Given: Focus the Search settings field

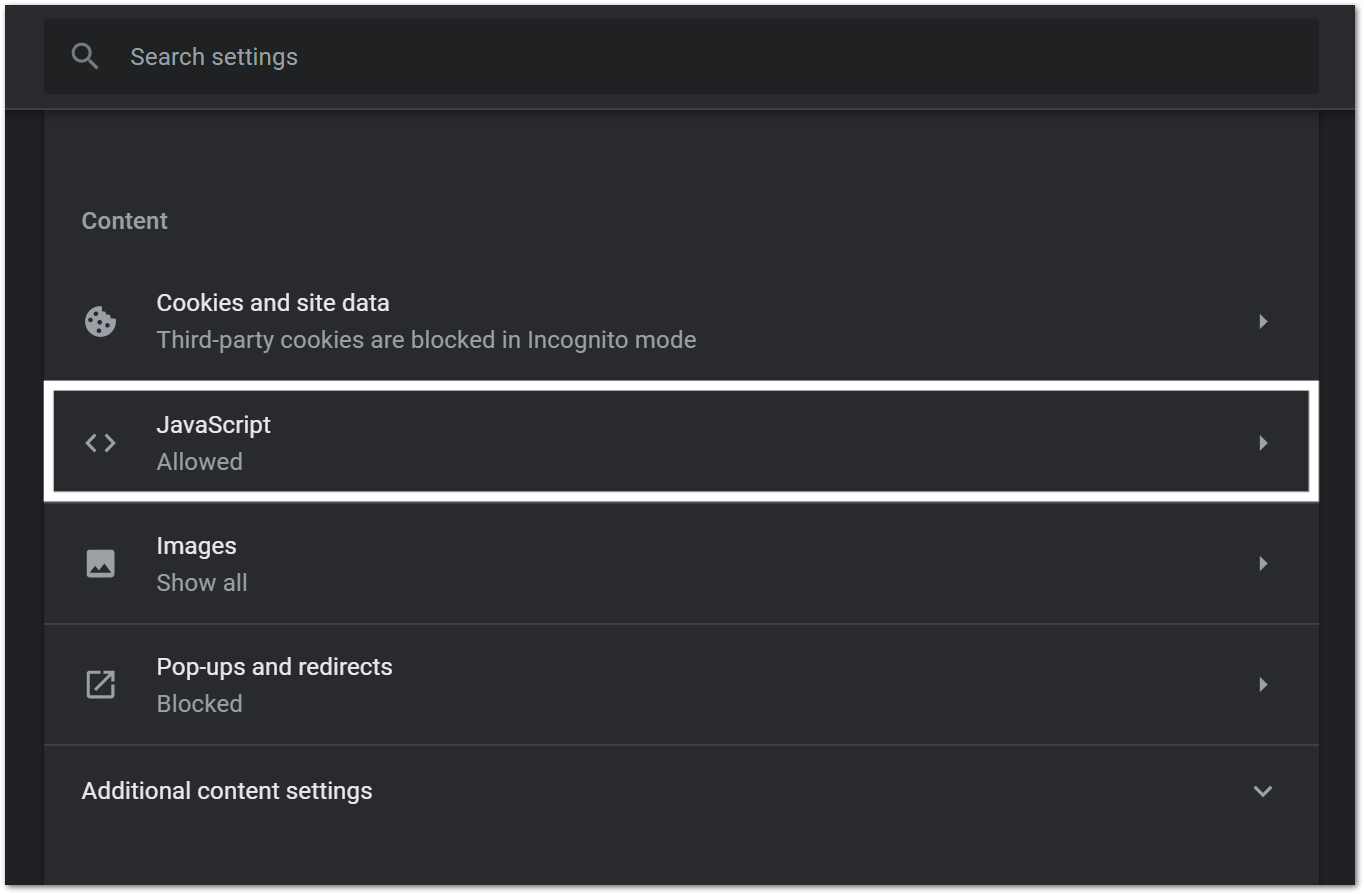Looking at the screenshot, I should coord(681,57).
